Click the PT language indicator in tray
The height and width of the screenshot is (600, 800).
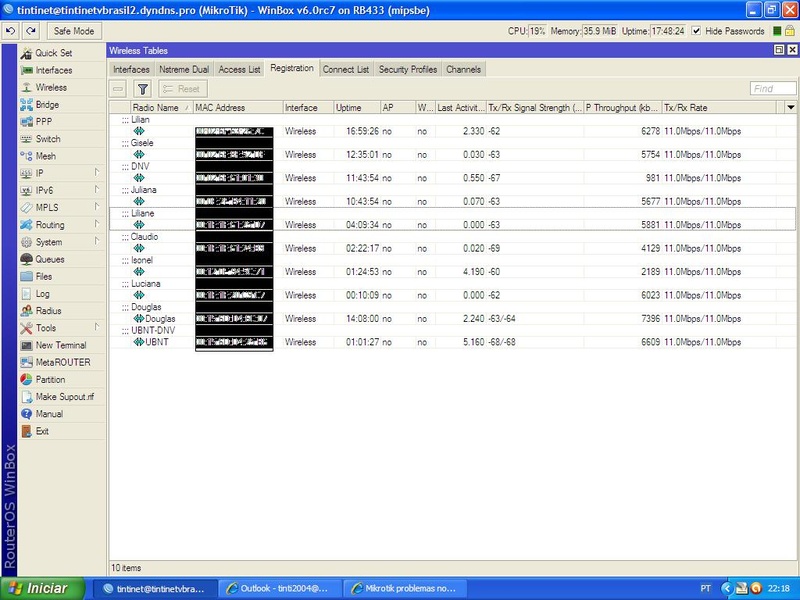click(x=705, y=588)
